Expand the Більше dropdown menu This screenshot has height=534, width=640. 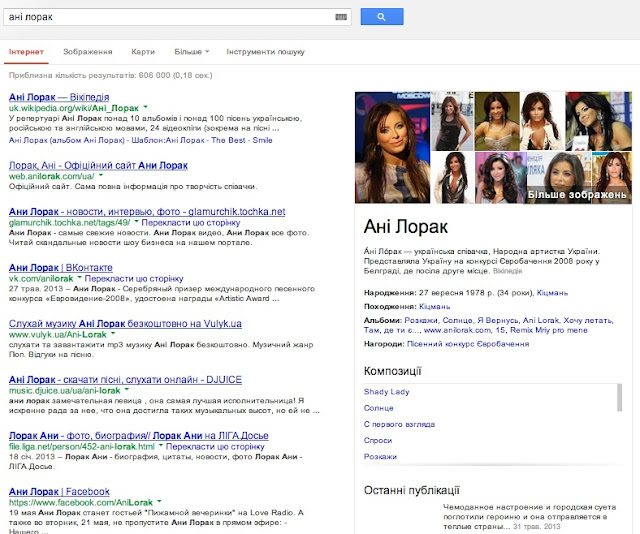[x=191, y=52]
